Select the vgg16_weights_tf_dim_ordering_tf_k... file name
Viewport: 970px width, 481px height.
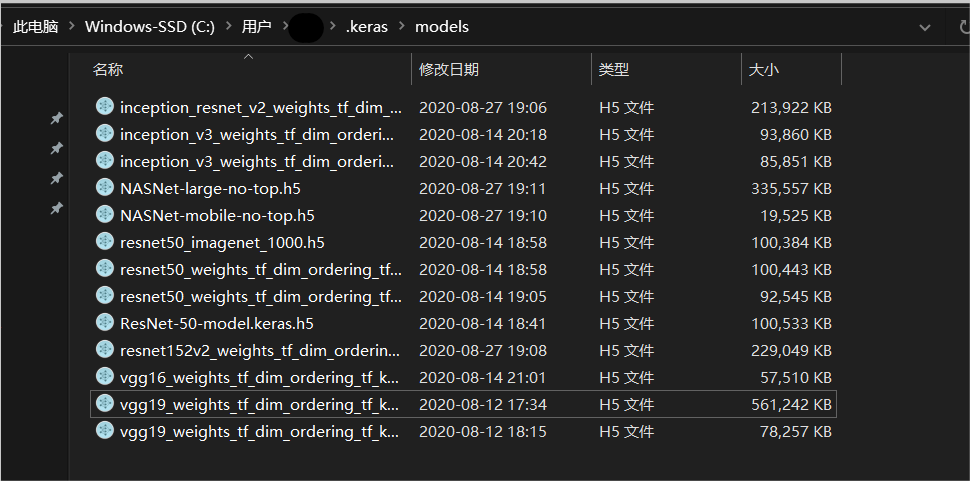click(x=260, y=377)
